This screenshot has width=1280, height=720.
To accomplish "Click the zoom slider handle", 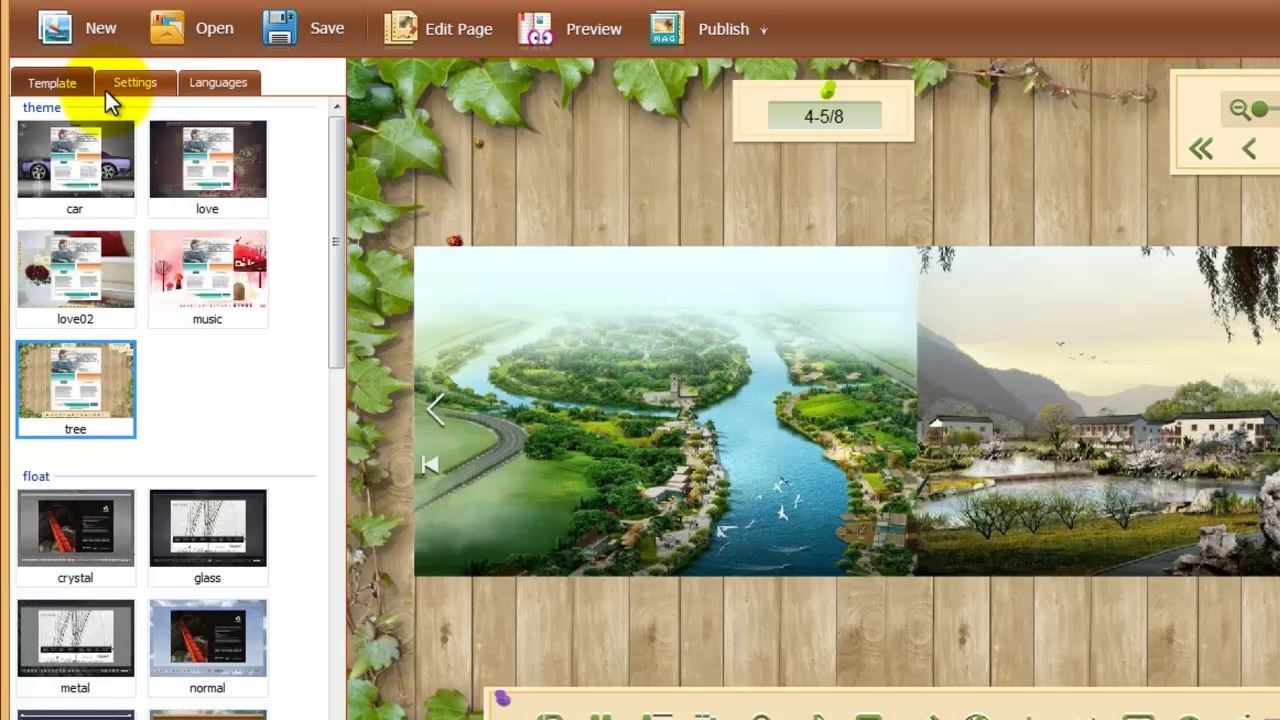I will [x=1259, y=108].
